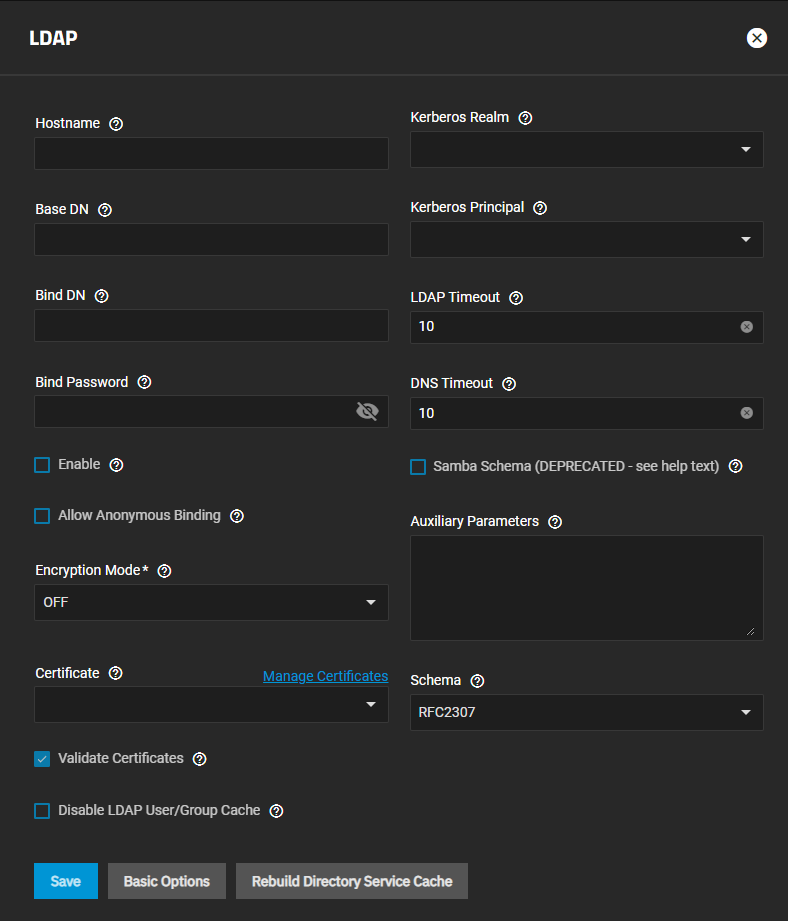
Task: Show help for Encryption Mode
Action: click(x=165, y=571)
